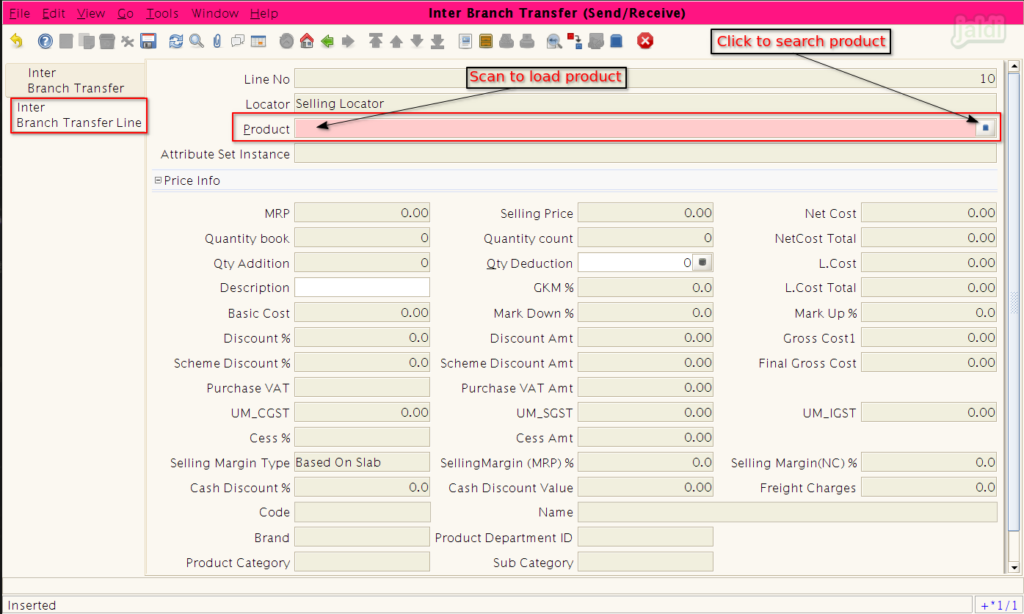Image resolution: width=1024 pixels, height=614 pixels.
Task: Click the Delete record bin icon
Action: (x=107, y=41)
